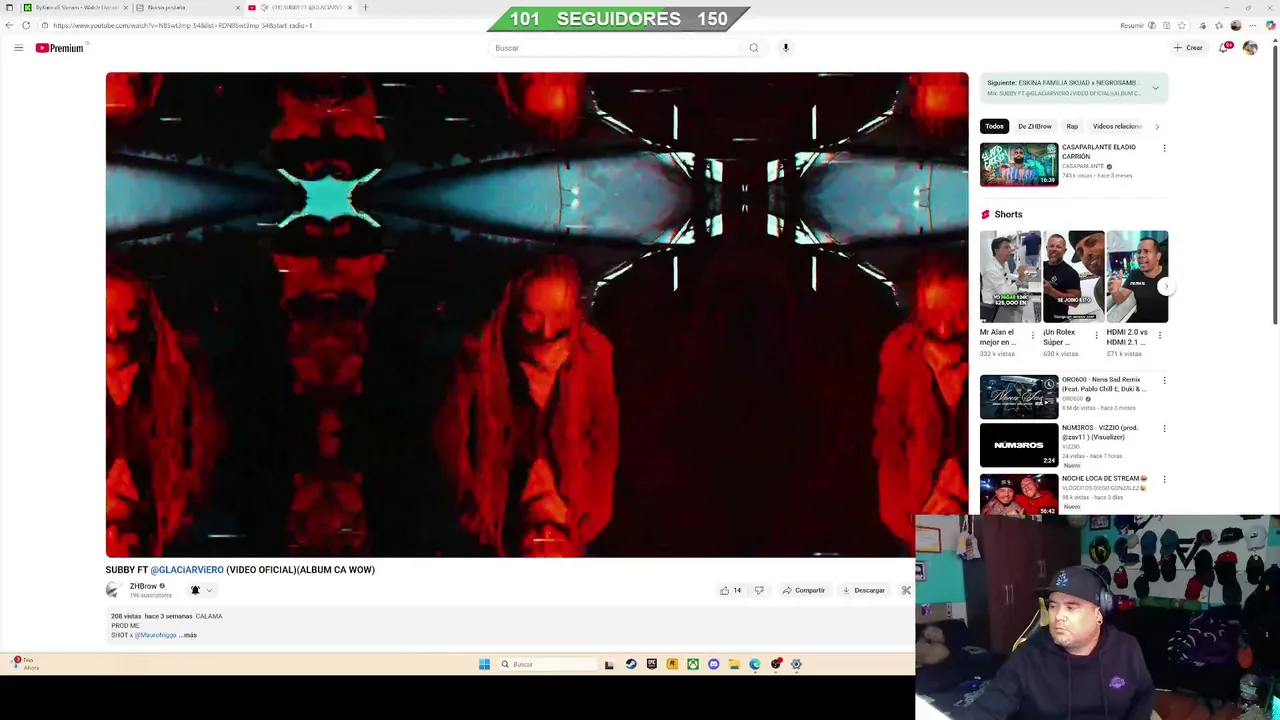Open NÚM3ROS VIZZIO visualizer video
This screenshot has height=720, width=1280.
coord(1019,445)
